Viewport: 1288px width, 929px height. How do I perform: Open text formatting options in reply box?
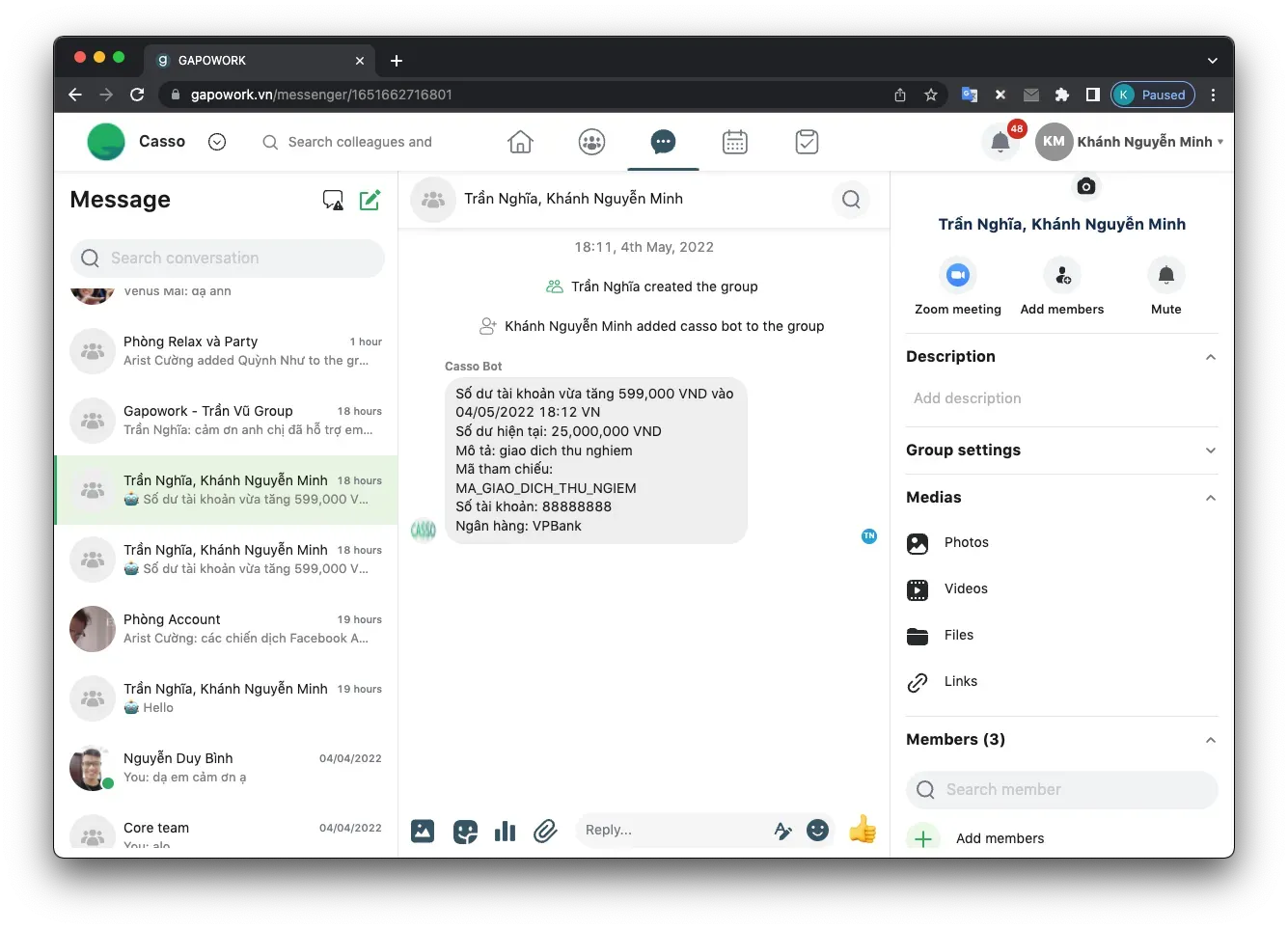pos(782,831)
